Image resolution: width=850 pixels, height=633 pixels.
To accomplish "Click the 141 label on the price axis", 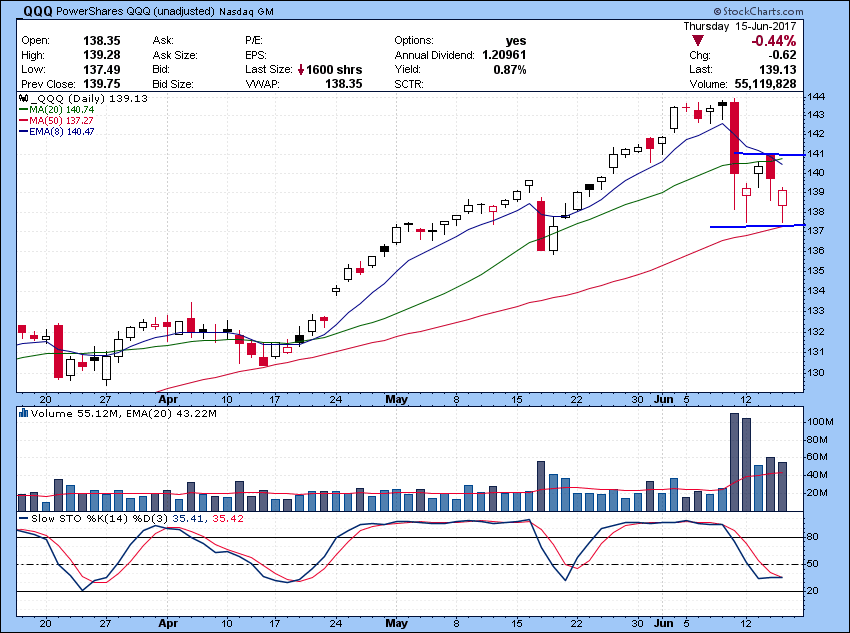I will tap(816, 154).
